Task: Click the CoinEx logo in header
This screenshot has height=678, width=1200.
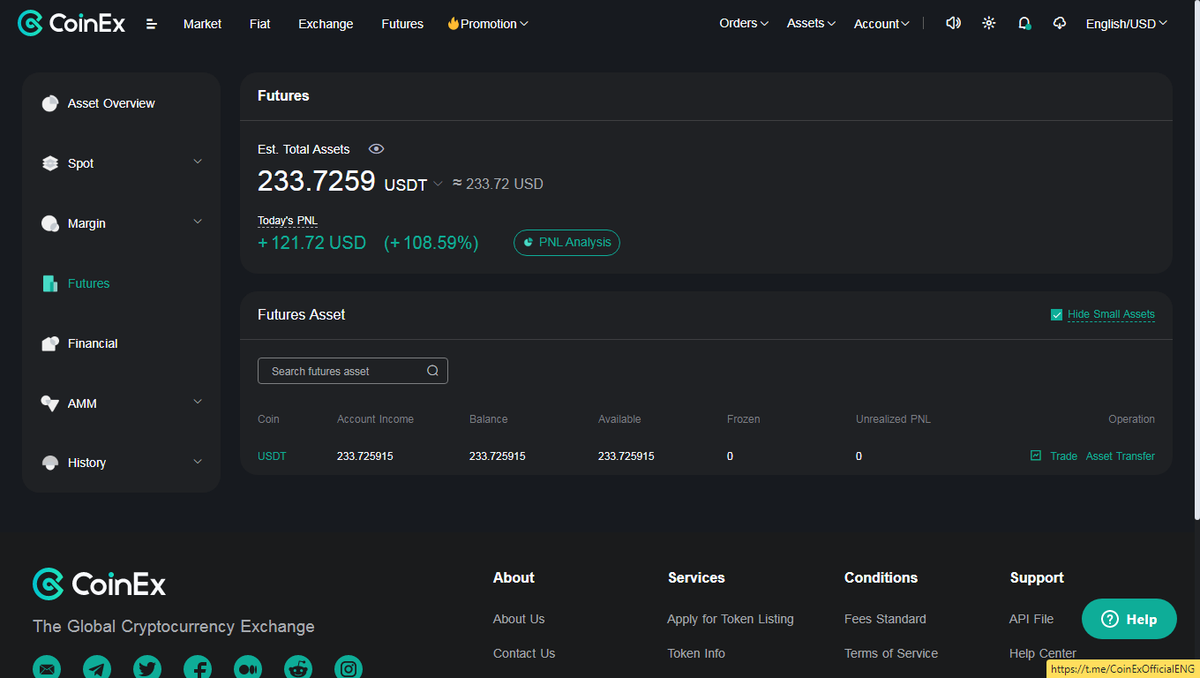Action: coord(72,23)
